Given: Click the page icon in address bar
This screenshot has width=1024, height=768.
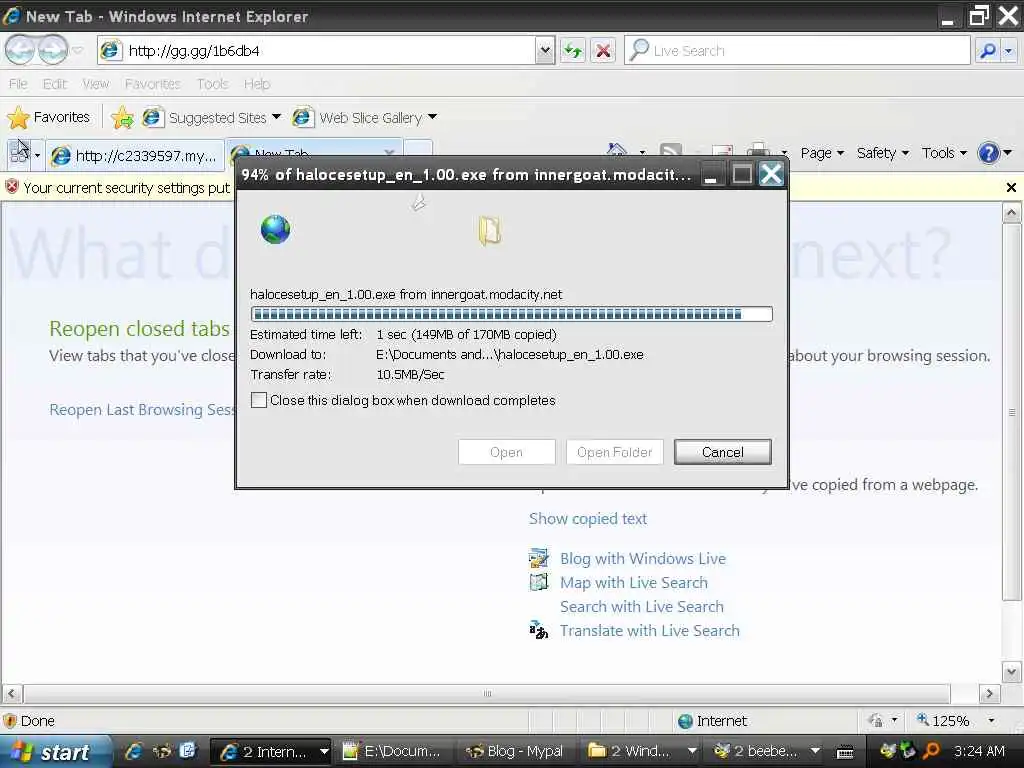Looking at the screenshot, I should [110, 50].
